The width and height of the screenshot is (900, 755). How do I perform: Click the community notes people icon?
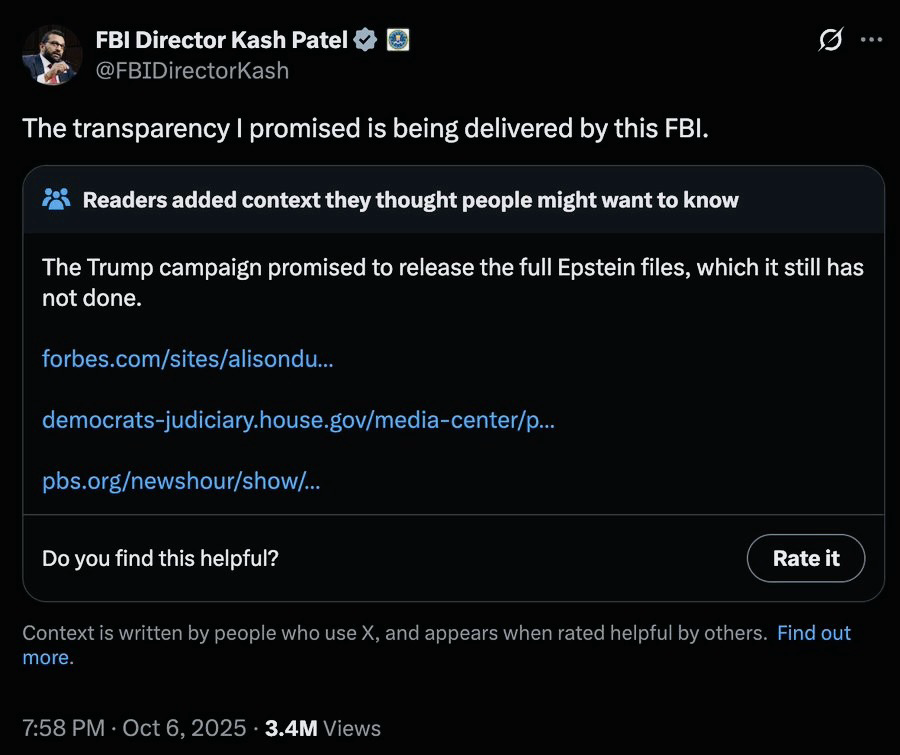[x=57, y=200]
